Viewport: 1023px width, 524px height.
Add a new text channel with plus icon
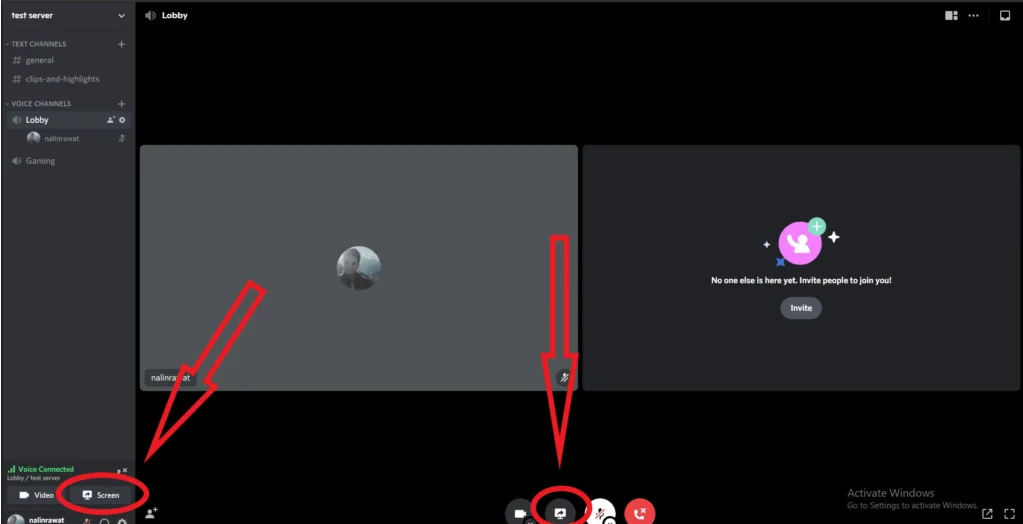click(121, 44)
